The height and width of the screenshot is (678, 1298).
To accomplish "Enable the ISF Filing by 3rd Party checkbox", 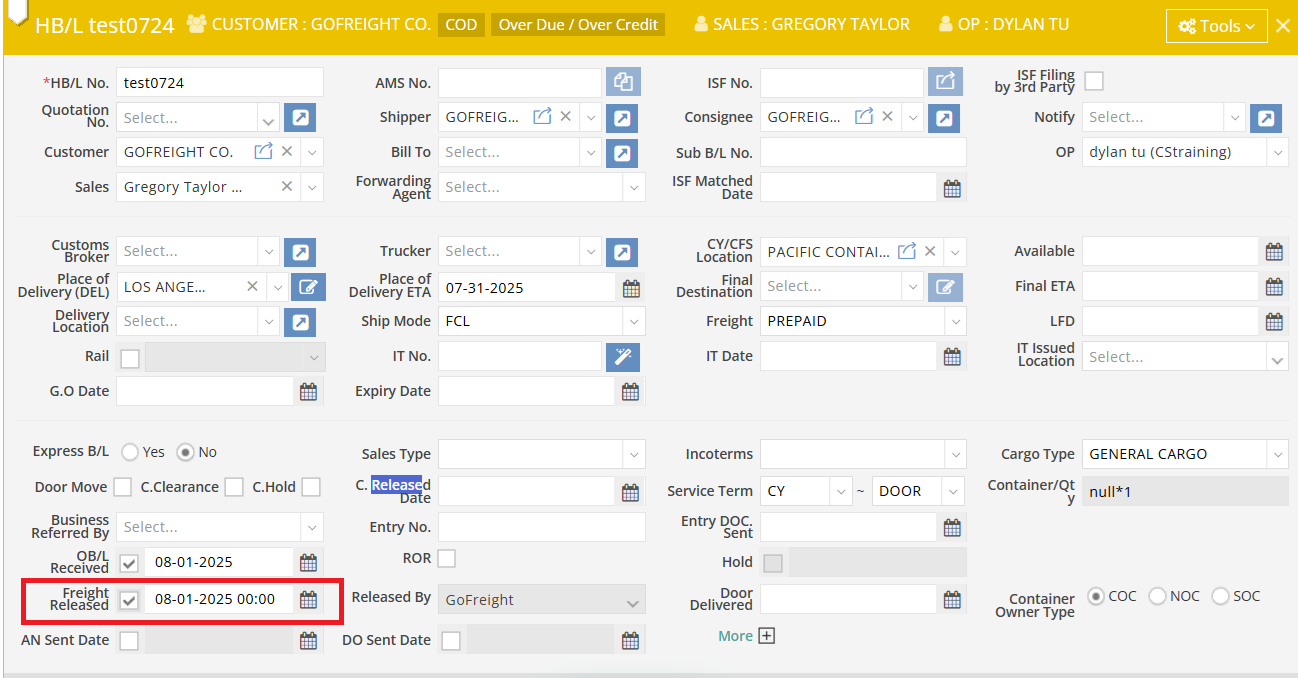I will [x=1094, y=81].
